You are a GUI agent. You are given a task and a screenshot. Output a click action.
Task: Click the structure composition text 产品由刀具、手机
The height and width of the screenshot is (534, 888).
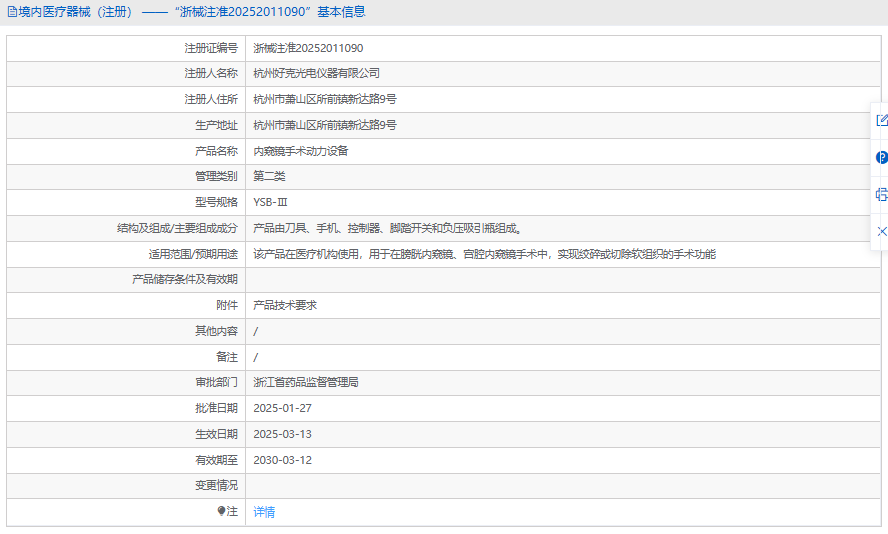click(x=295, y=228)
